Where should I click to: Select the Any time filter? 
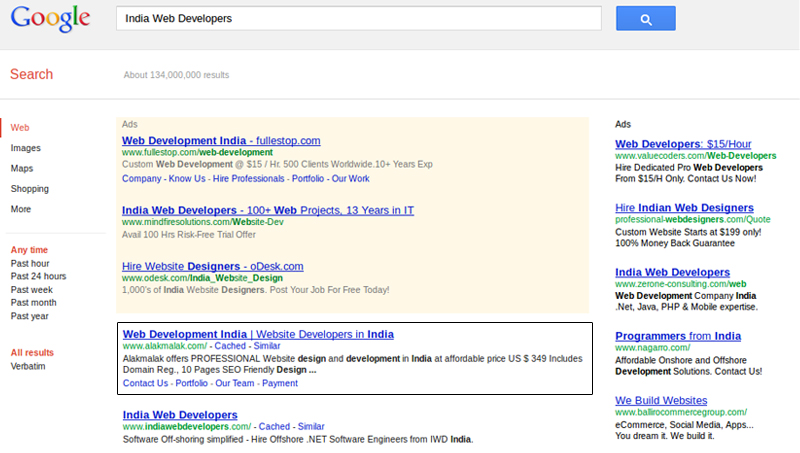pos(29,250)
